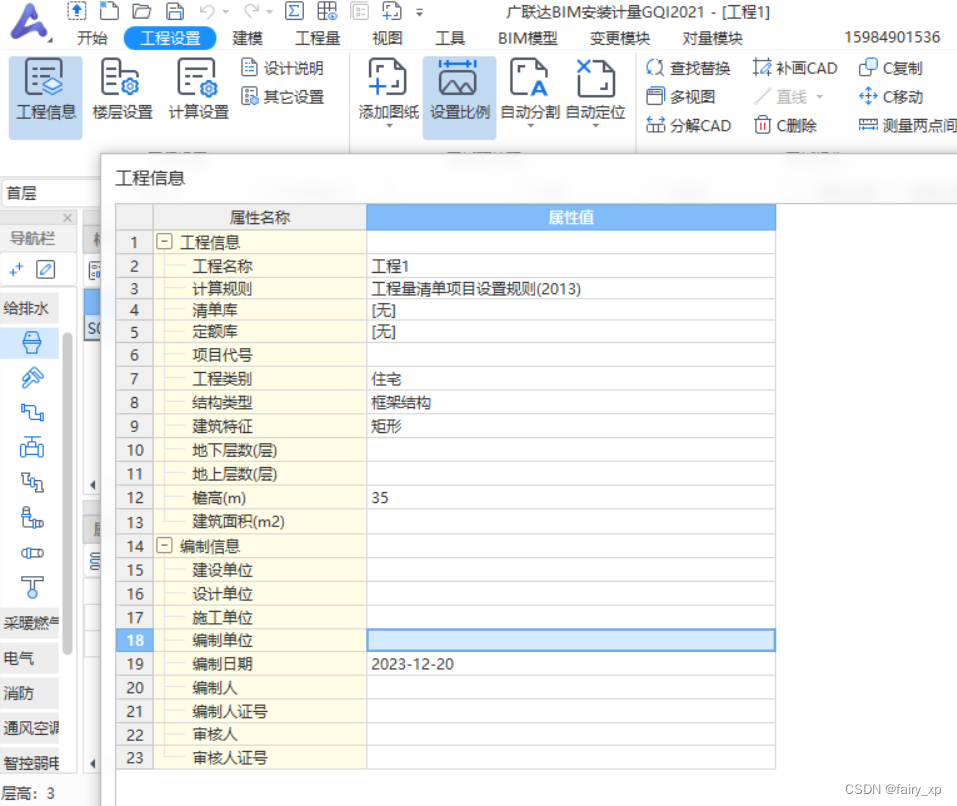The height and width of the screenshot is (806, 957).
Task: Switch to the 开始 tab
Action: pos(92,38)
